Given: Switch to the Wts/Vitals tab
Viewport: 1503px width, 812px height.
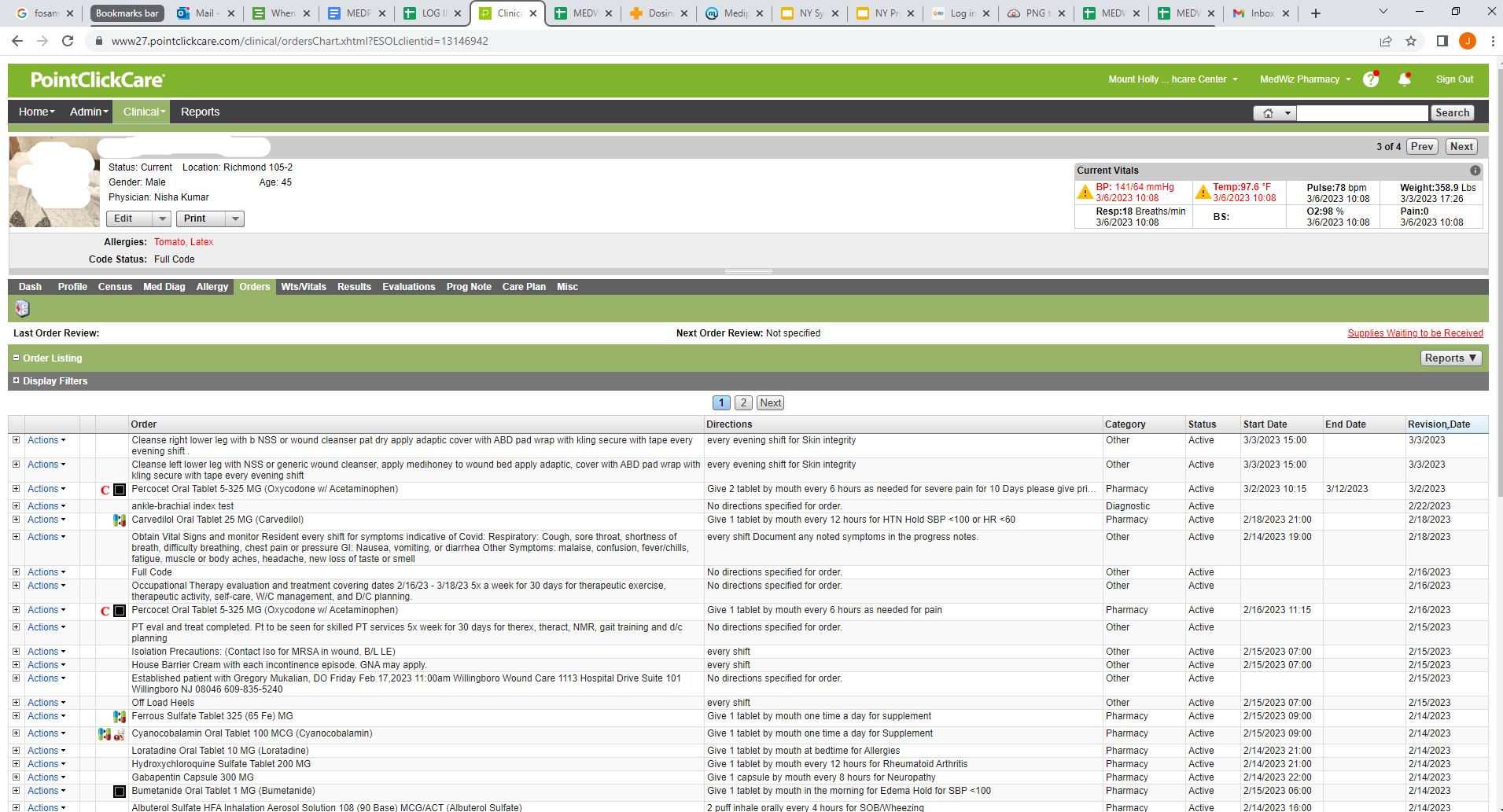Looking at the screenshot, I should [x=304, y=287].
